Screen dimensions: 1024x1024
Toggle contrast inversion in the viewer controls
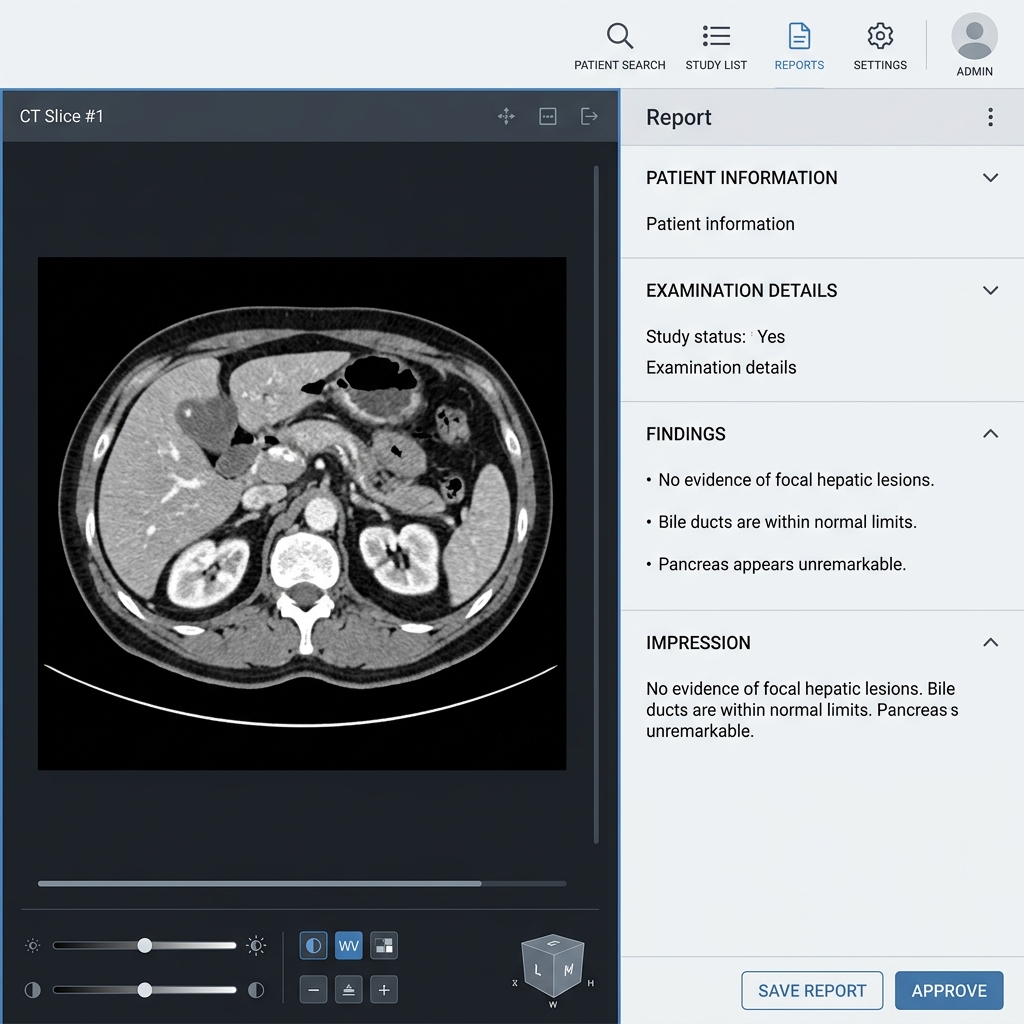(x=313, y=945)
